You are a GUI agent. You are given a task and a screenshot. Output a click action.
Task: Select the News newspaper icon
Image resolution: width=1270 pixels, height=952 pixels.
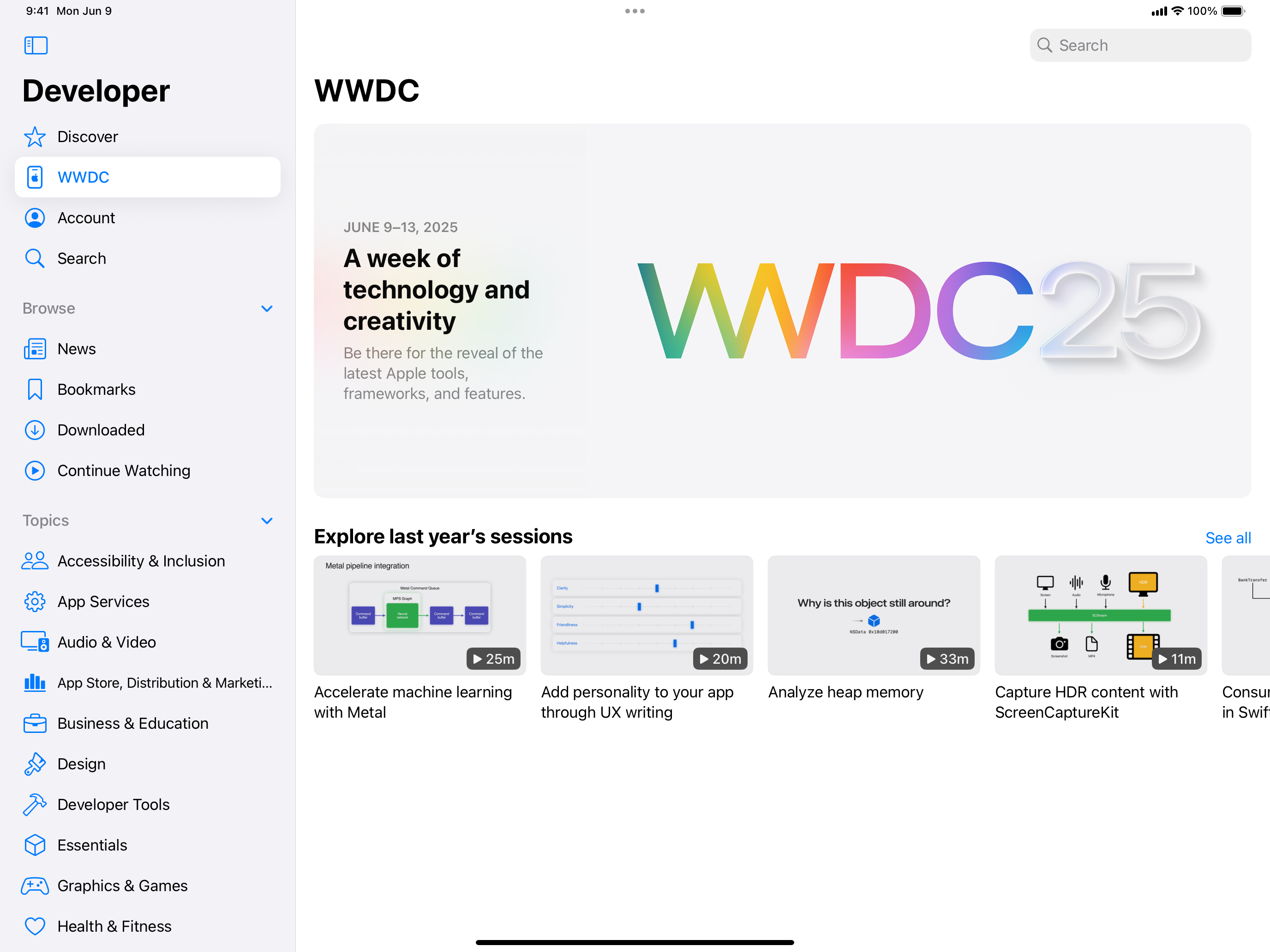tap(35, 349)
